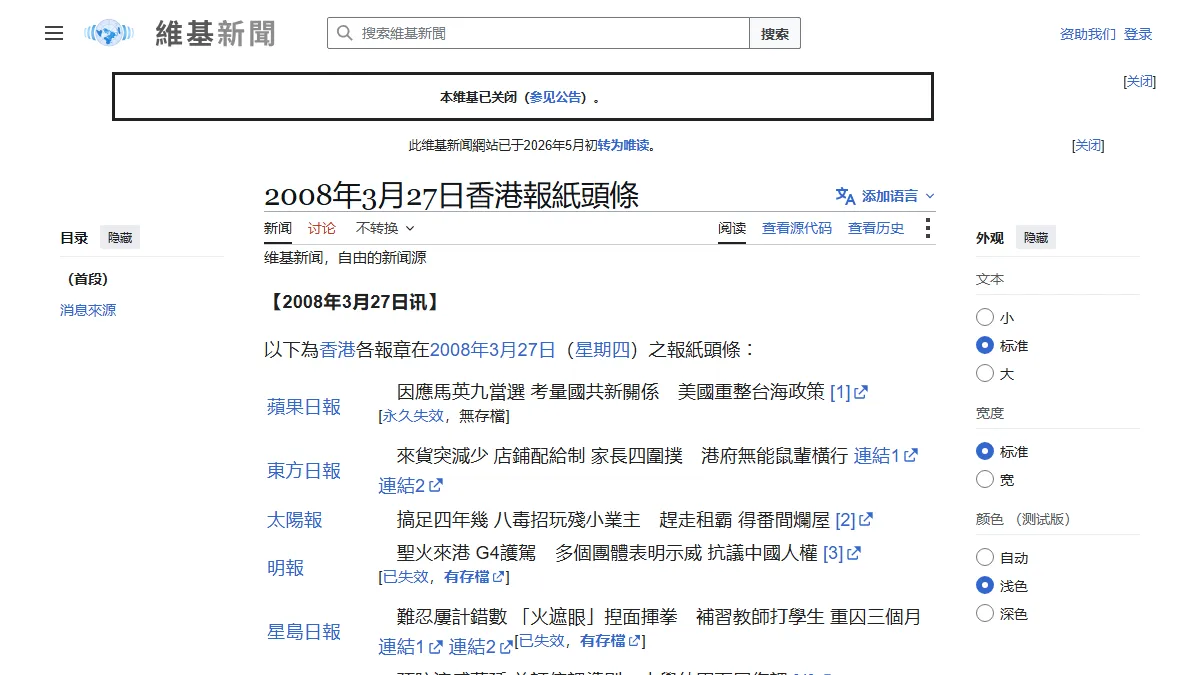The image size is (1200, 675).
Task: Click the 登录 login link
Action: (1138, 34)
